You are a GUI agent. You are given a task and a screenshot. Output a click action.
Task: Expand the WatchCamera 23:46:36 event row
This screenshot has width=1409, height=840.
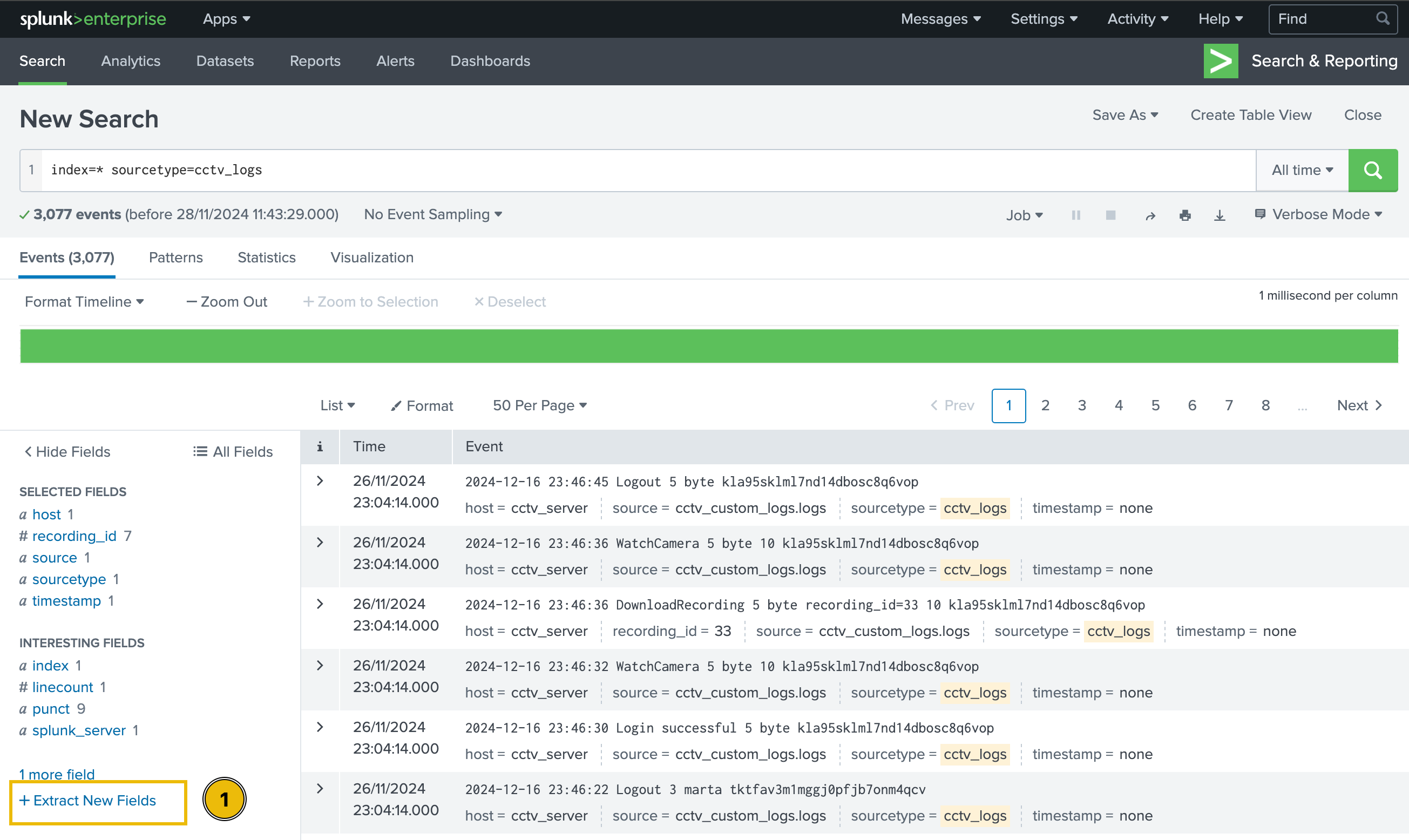(320, 542)
